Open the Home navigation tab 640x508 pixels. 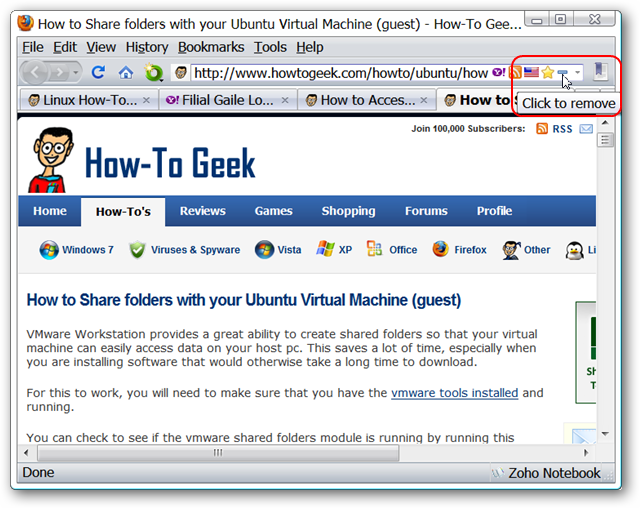point(50,211)
